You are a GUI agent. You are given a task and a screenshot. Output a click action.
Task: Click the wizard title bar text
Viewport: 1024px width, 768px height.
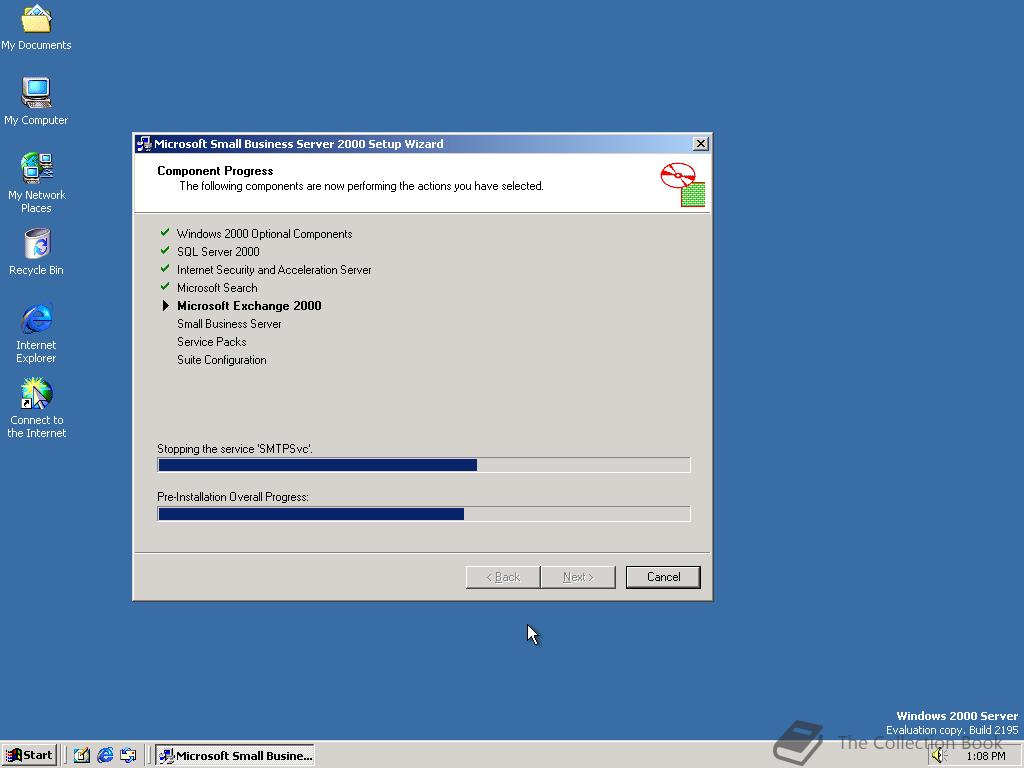[298, 144]
